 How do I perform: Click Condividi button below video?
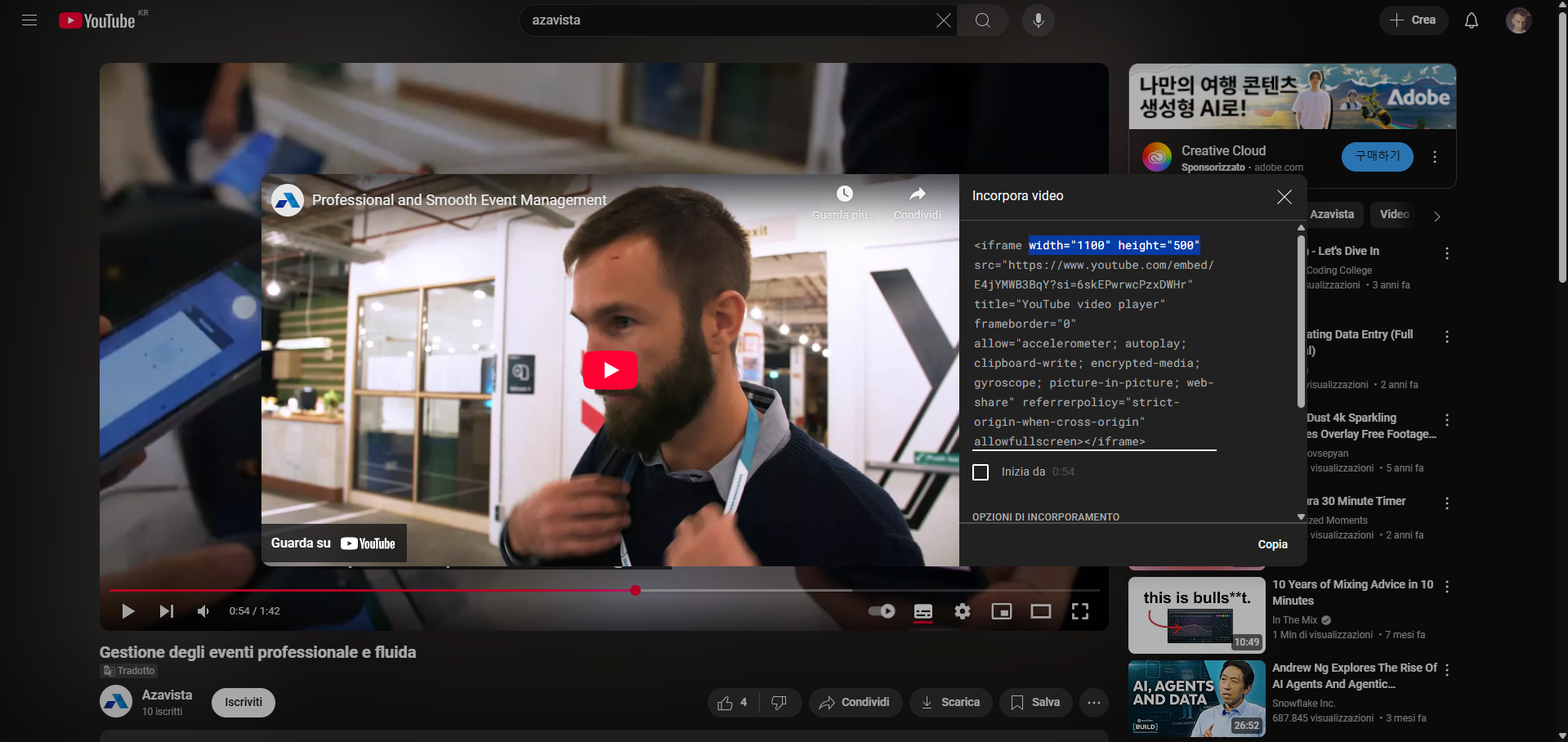point(855,703)
